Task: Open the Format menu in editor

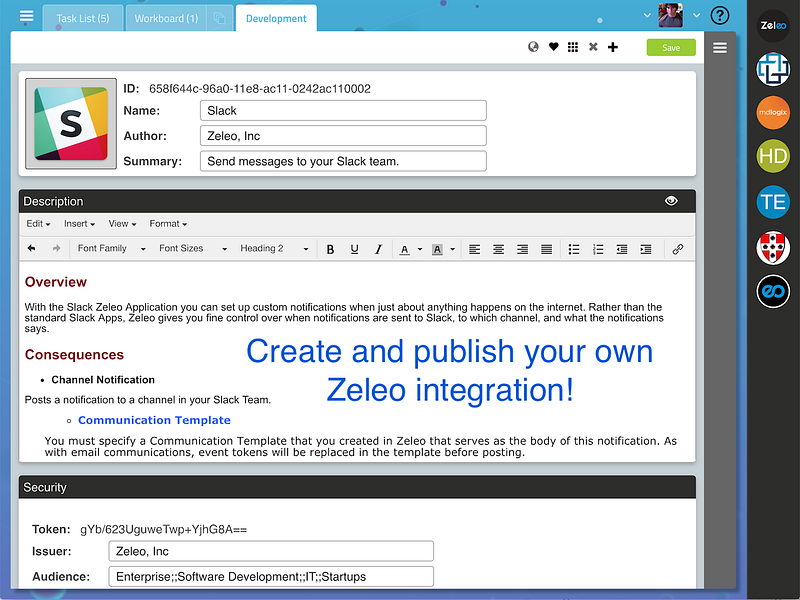Action: point(168,223)
